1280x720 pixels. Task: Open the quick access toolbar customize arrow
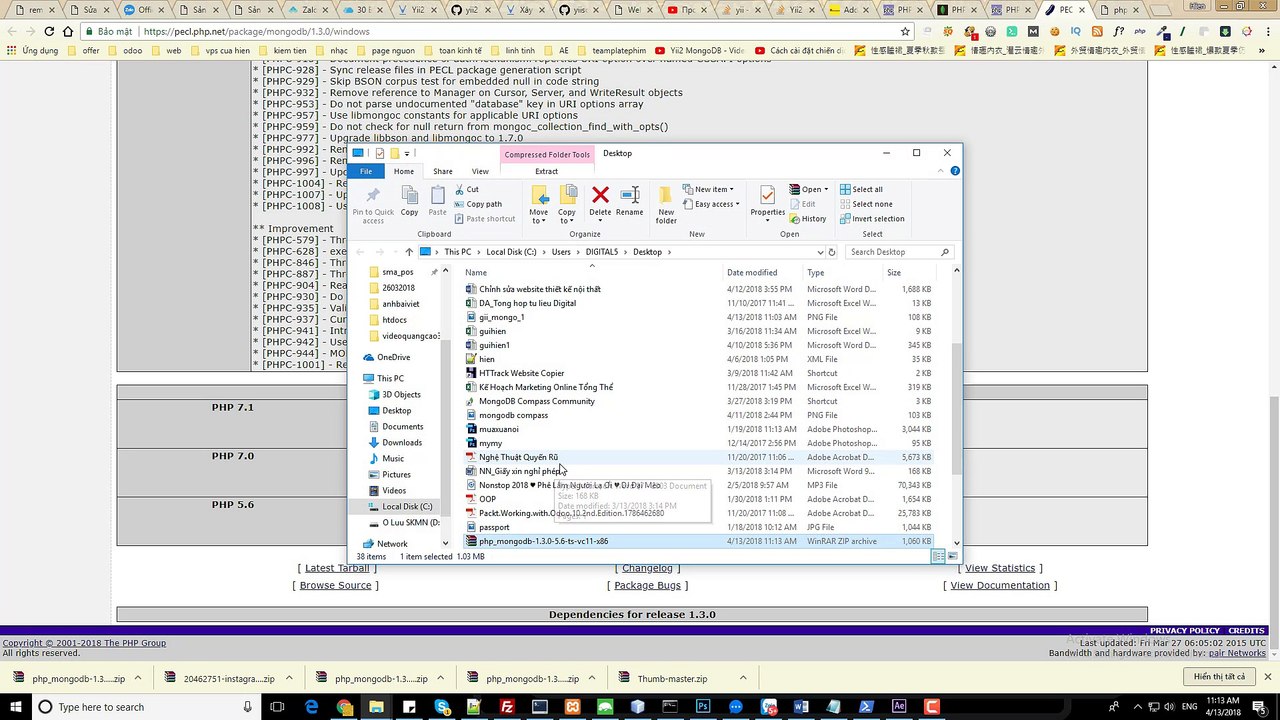pos(407,154)
